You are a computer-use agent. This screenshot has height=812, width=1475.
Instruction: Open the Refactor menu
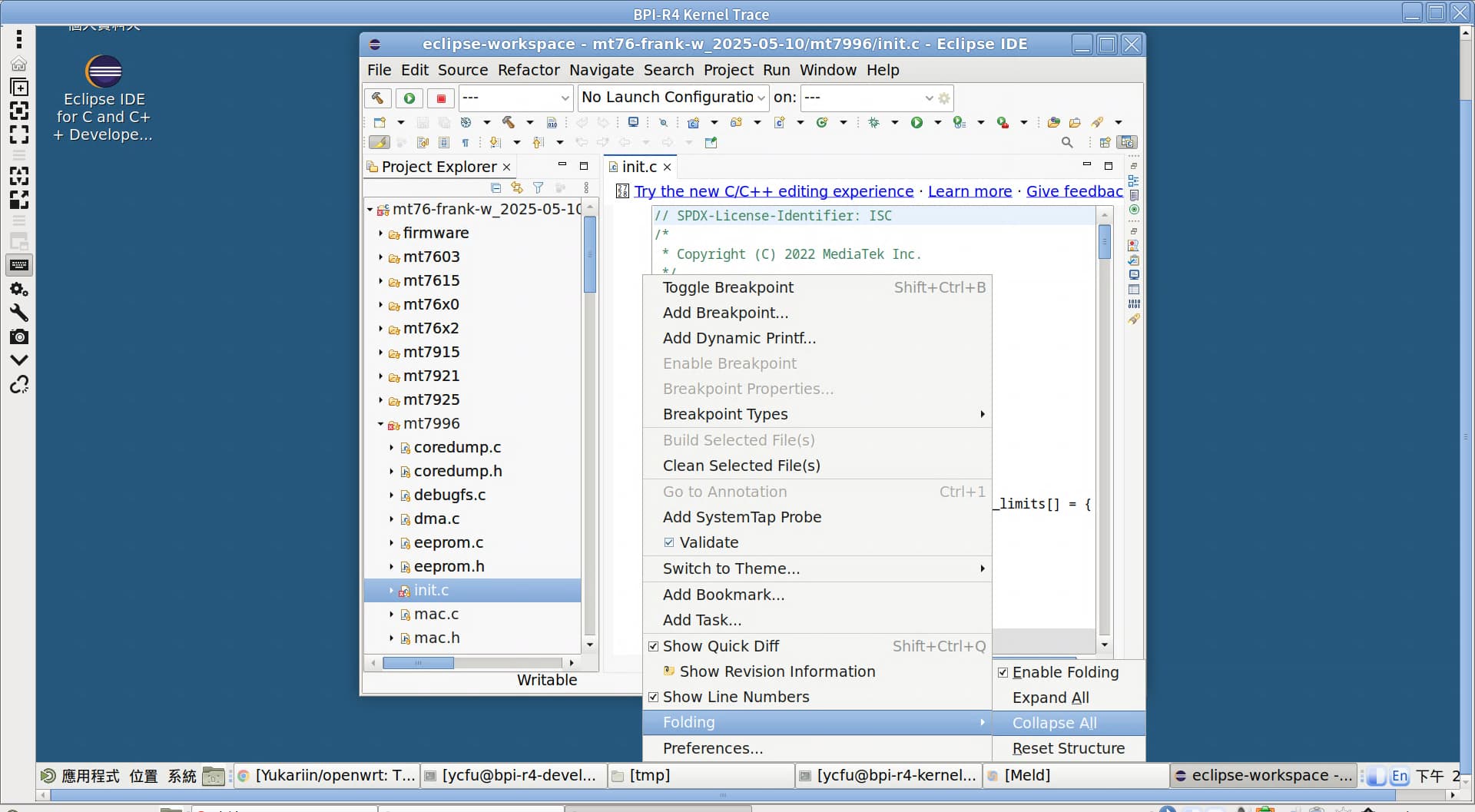coord(529,70)
